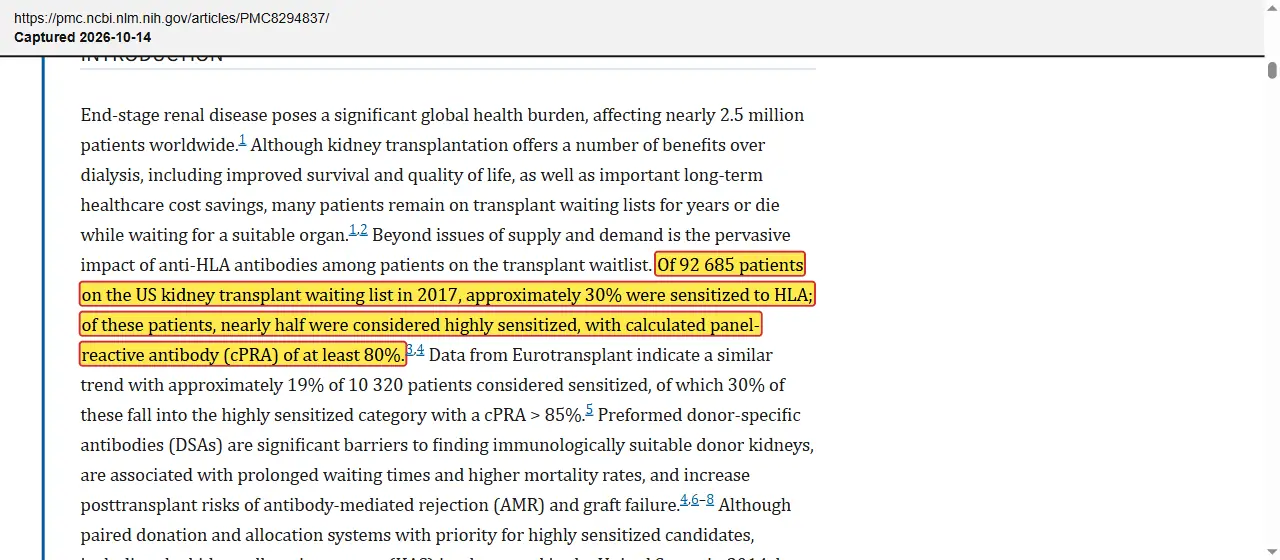This screenshot has height=560, width=1280.
Task: Click citation 4 after "graft failure"
Action: (684, 500)
